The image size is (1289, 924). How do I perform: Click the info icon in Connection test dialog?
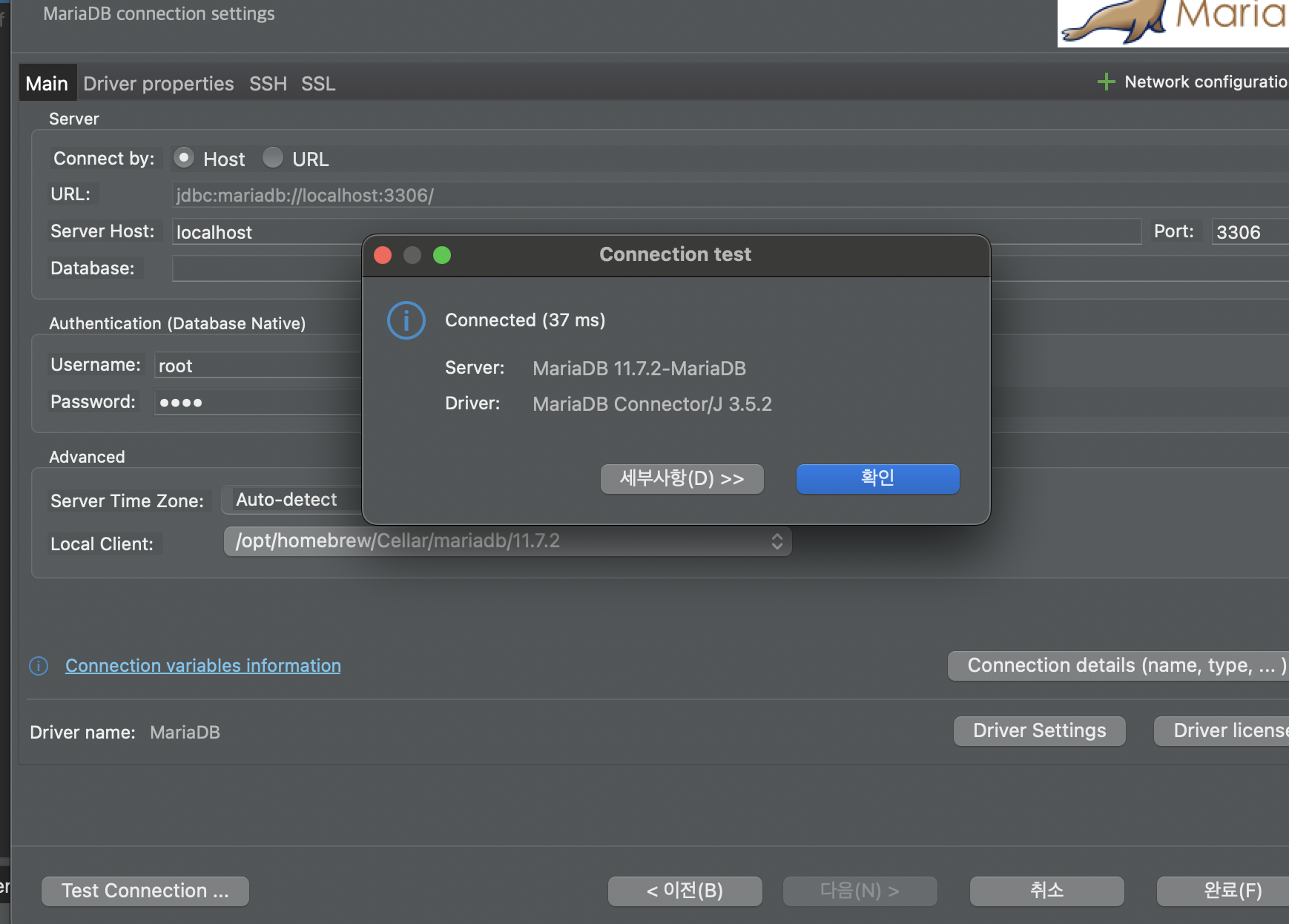point(406,320)
